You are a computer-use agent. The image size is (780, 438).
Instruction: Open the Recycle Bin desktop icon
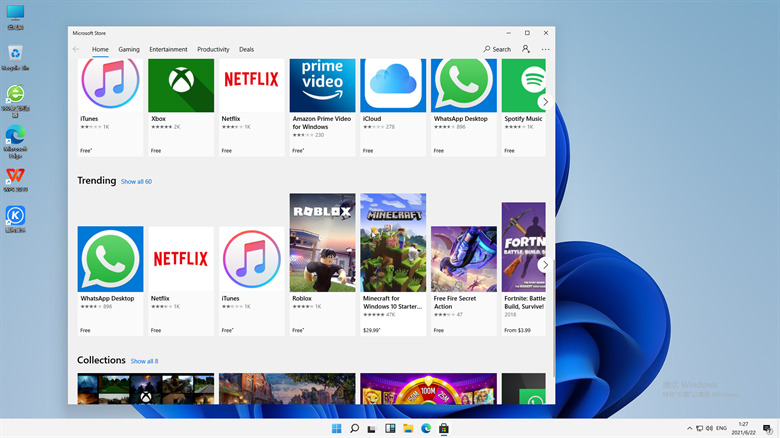[x=15, y=58]
